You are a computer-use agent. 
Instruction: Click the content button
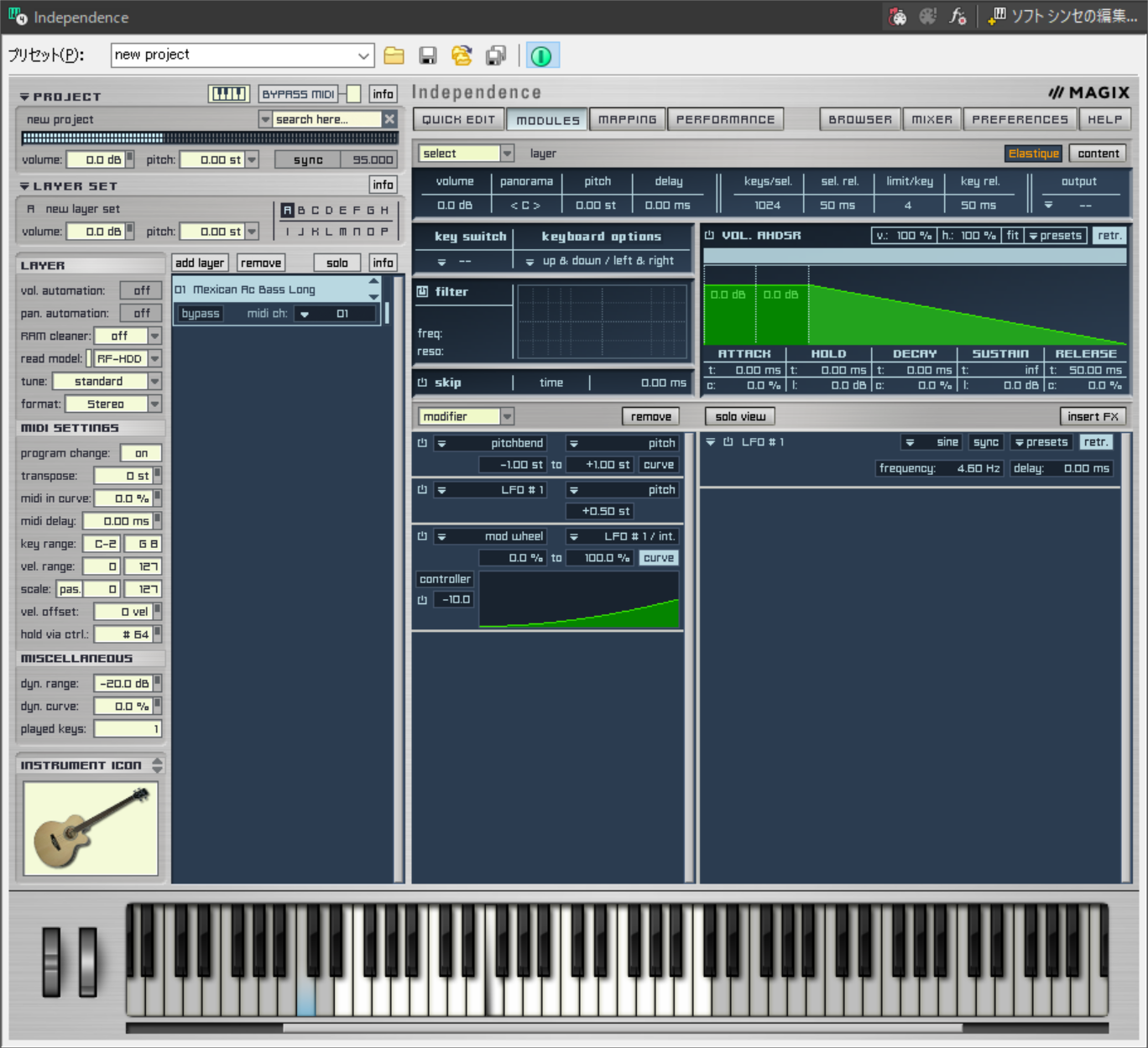coord(1098,154)
